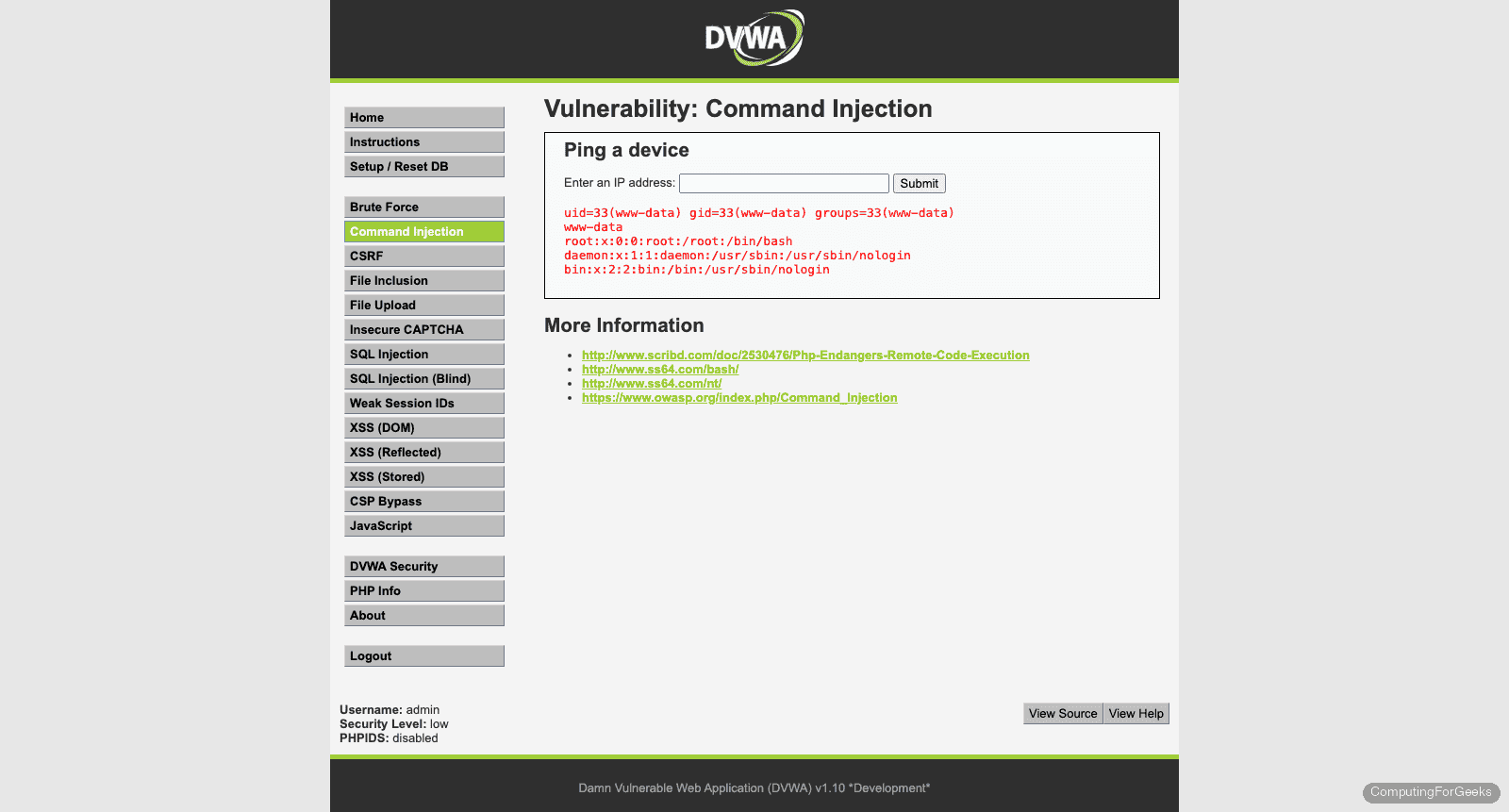Click the root:x:0:0 passwd output line
Screen dimensions: 1509x812
click(x=678, y=241)
